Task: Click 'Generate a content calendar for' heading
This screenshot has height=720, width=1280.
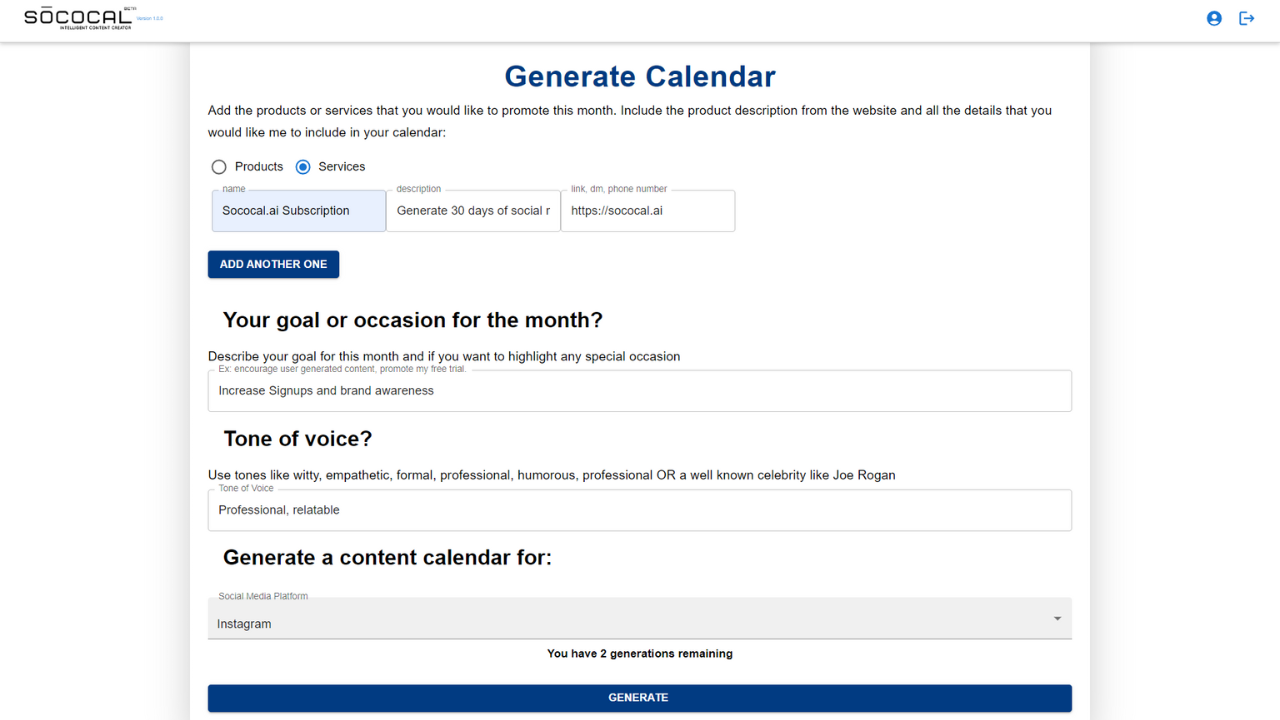Action: (387, 557)
